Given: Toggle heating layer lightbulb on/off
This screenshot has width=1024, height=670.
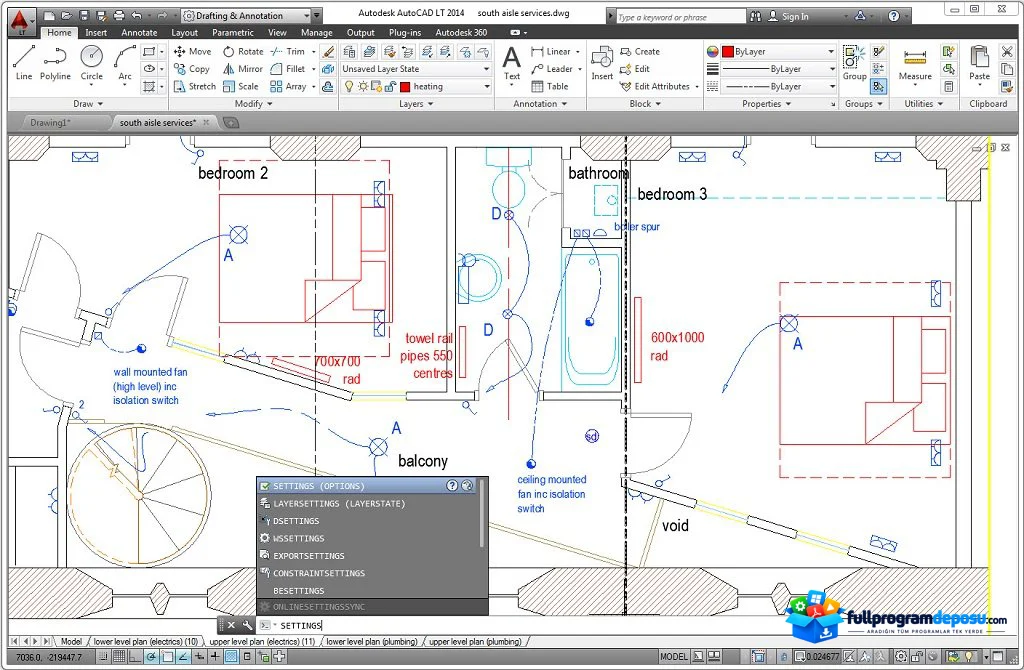Looking at the screenshot, I should coord(349,86).
